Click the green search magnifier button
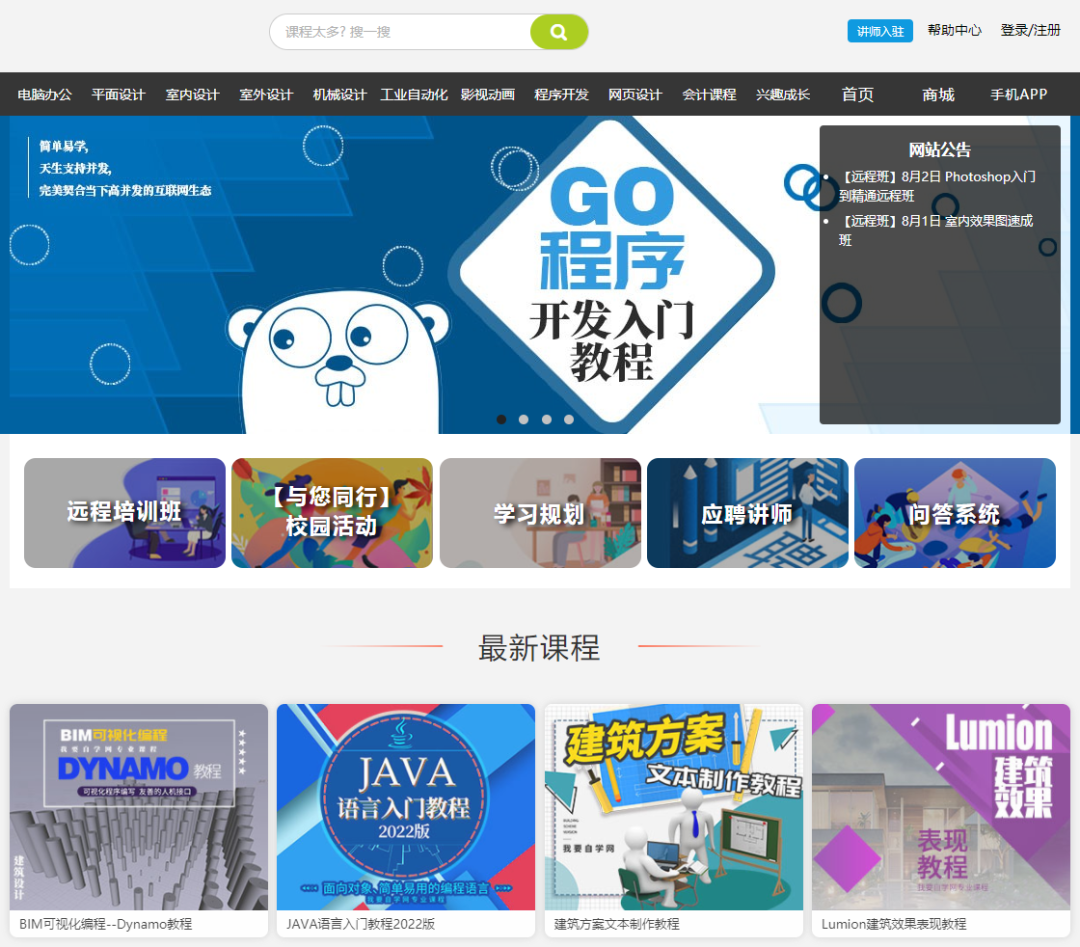The width and height of the screenshot is (1080, 947). 559,32
